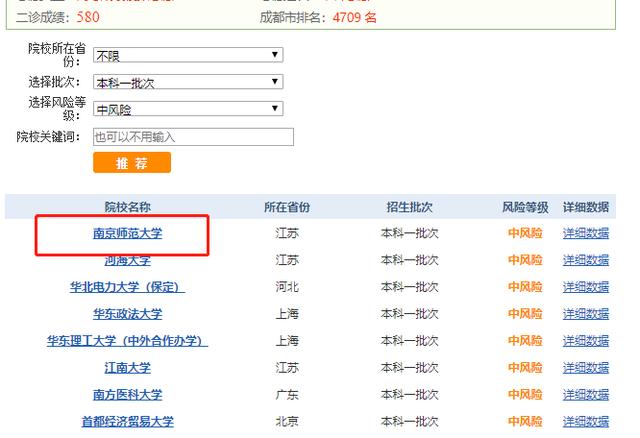Click 广东 in the 南方医科大学 row
640x438 pixels.
[x=287, y=395]
